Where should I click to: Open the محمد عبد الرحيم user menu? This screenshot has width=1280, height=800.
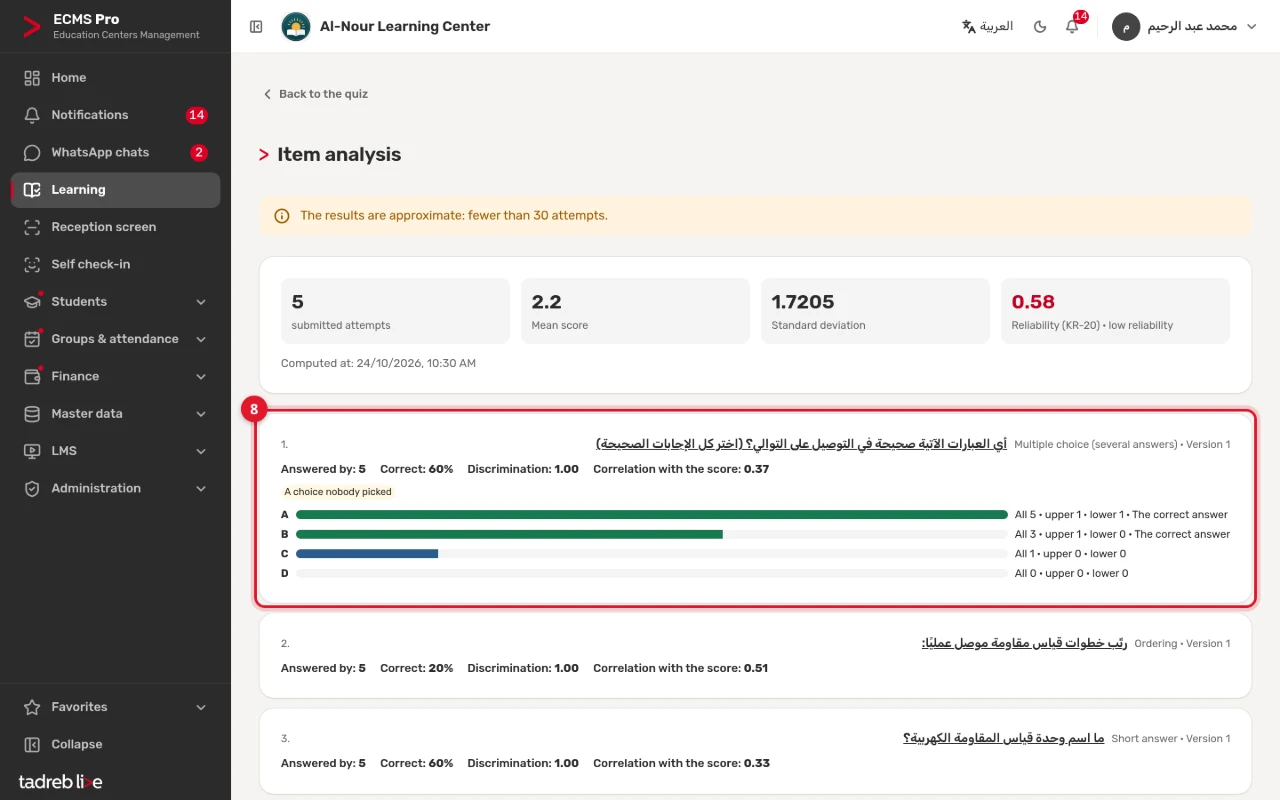tap(1185, 27)
